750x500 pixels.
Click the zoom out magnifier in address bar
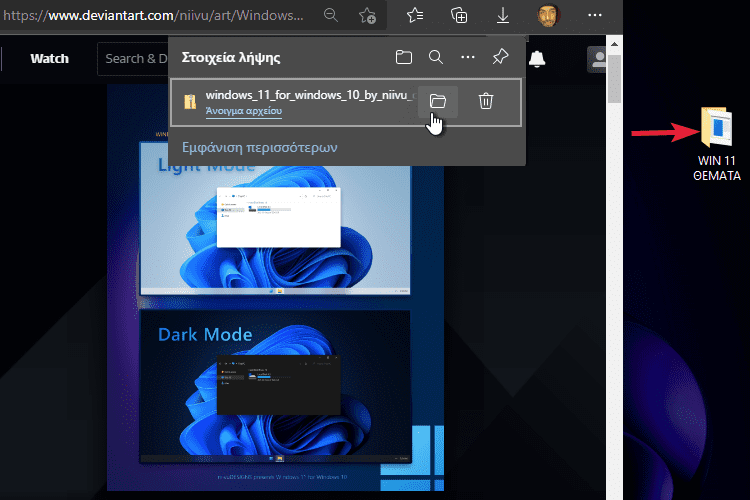click(x=331, y=15)
